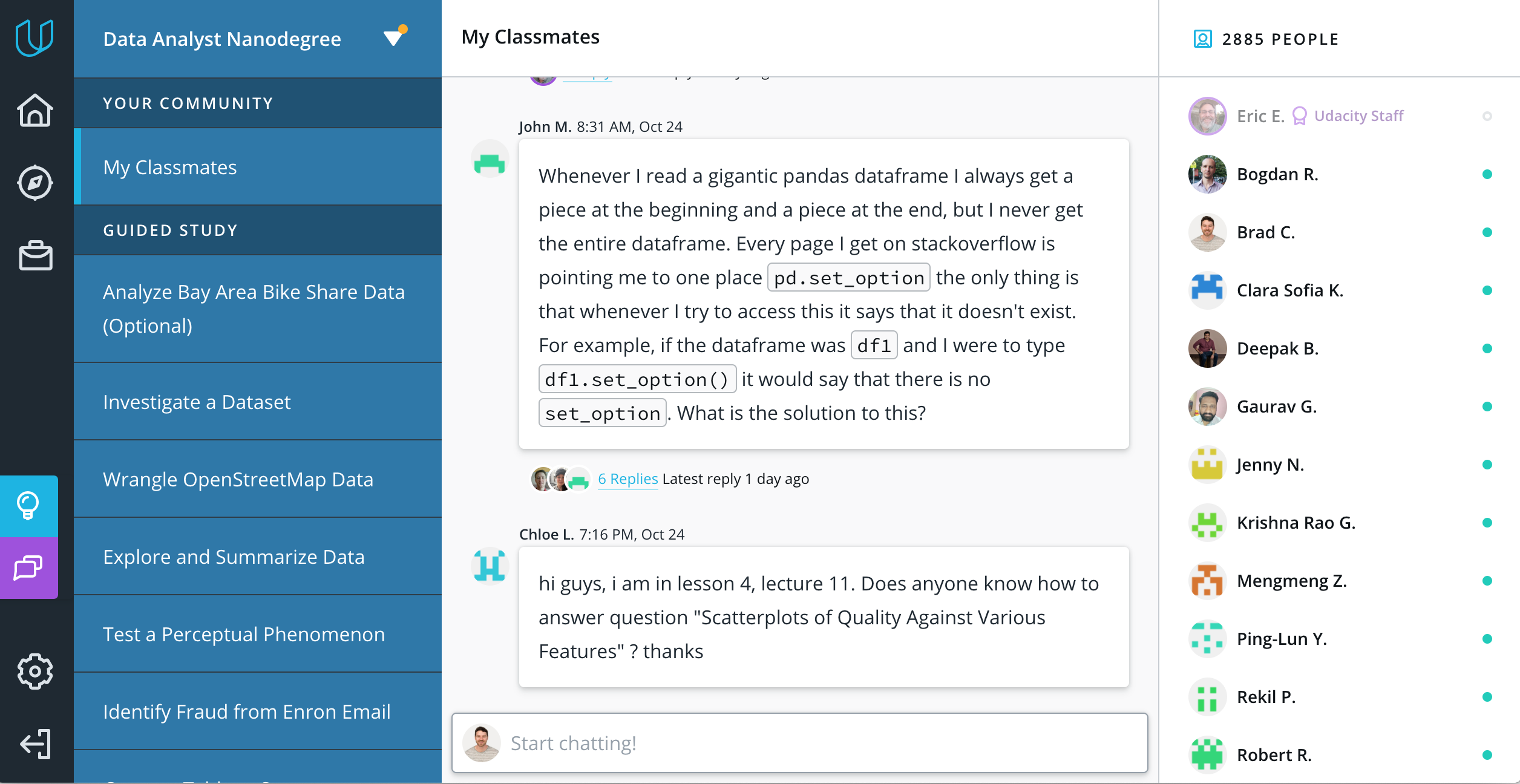Open Test a Perceptual Phenomenon channel
Viewport: 1520px width, 784px height.
244,634
